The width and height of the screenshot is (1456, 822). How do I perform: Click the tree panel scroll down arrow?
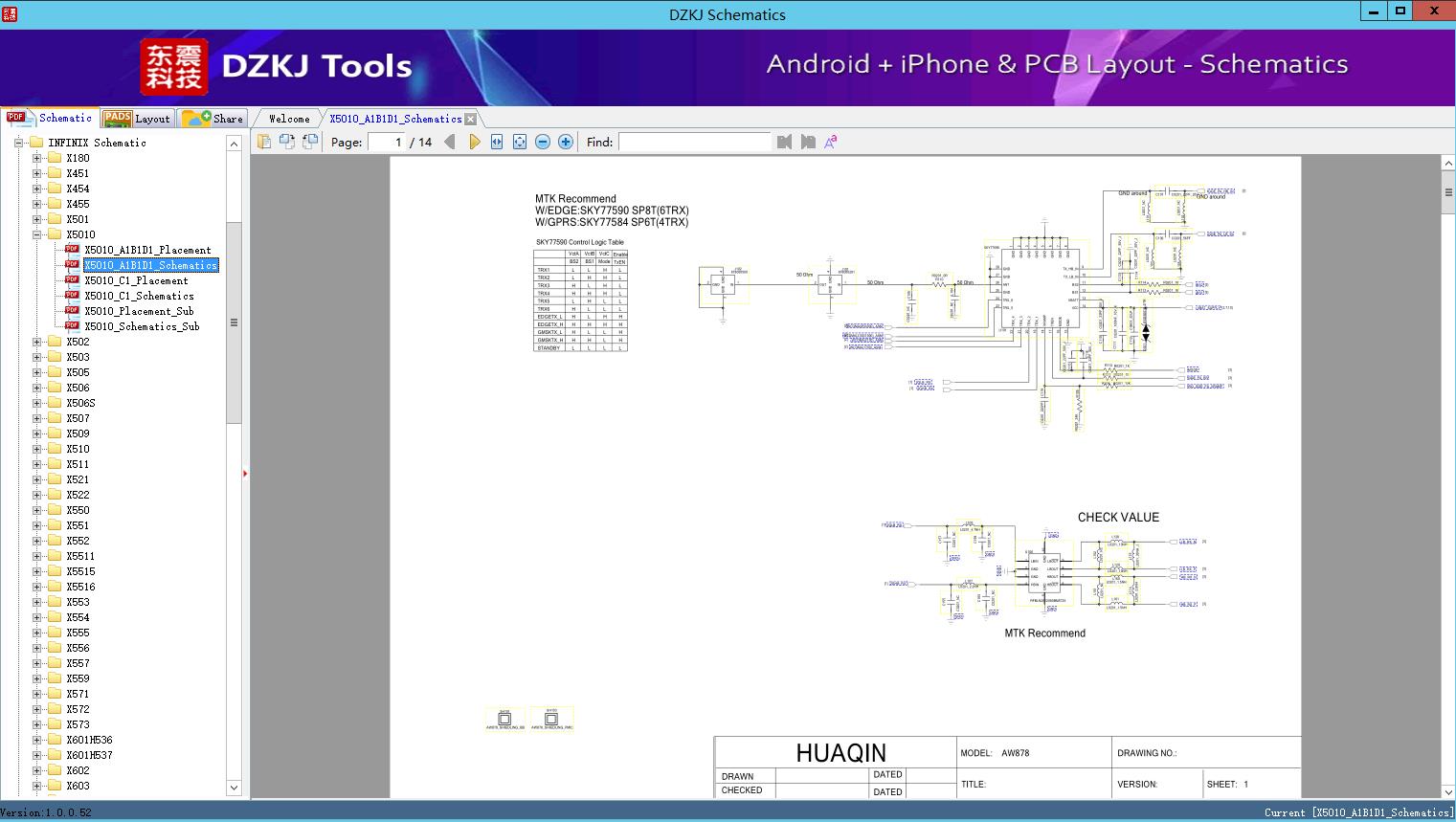234,788
